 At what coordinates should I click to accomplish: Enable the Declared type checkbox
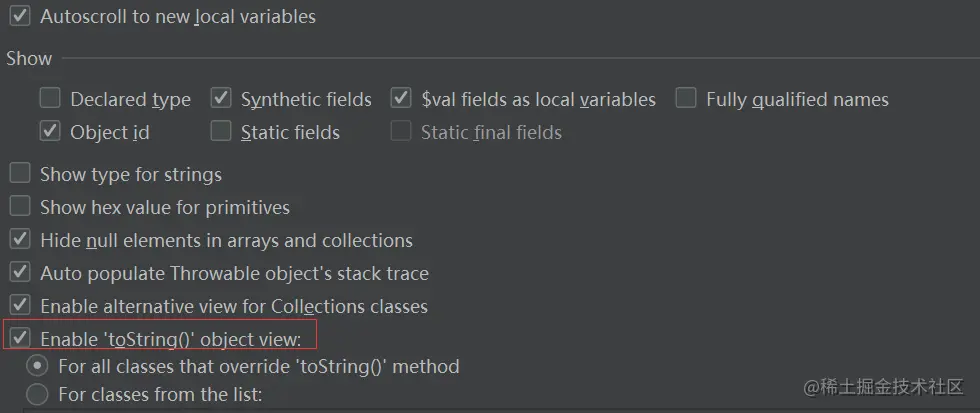[x=50, y=99]
